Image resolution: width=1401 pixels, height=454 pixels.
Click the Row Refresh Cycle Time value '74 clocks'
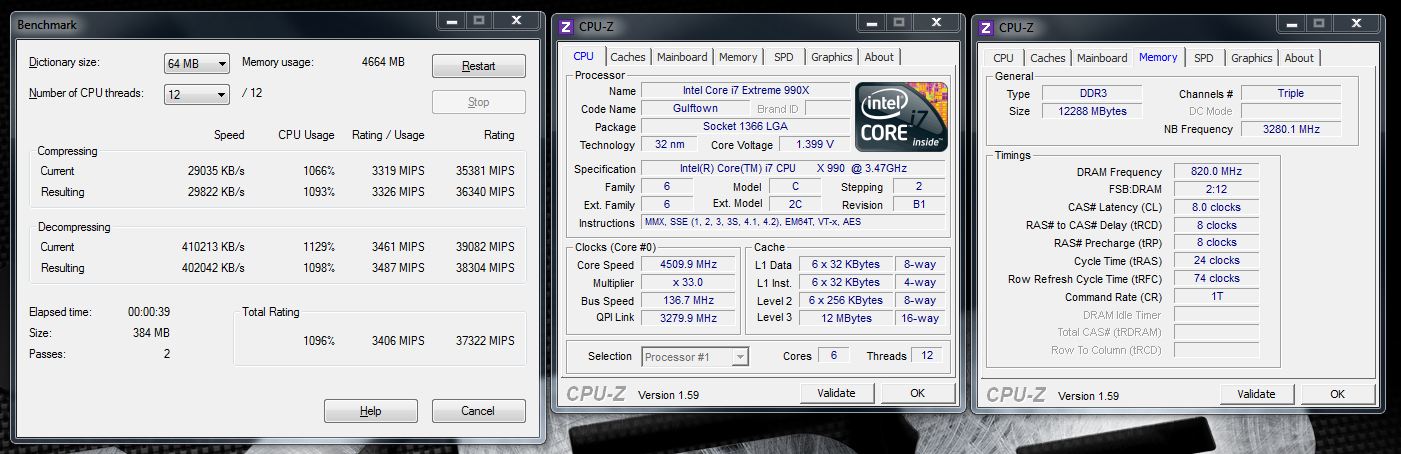pyautogui.click(x=1216, y=279)
